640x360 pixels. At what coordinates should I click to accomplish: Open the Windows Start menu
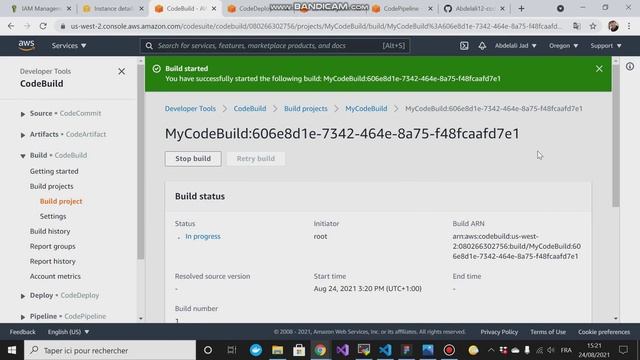[x=12, y=350]
